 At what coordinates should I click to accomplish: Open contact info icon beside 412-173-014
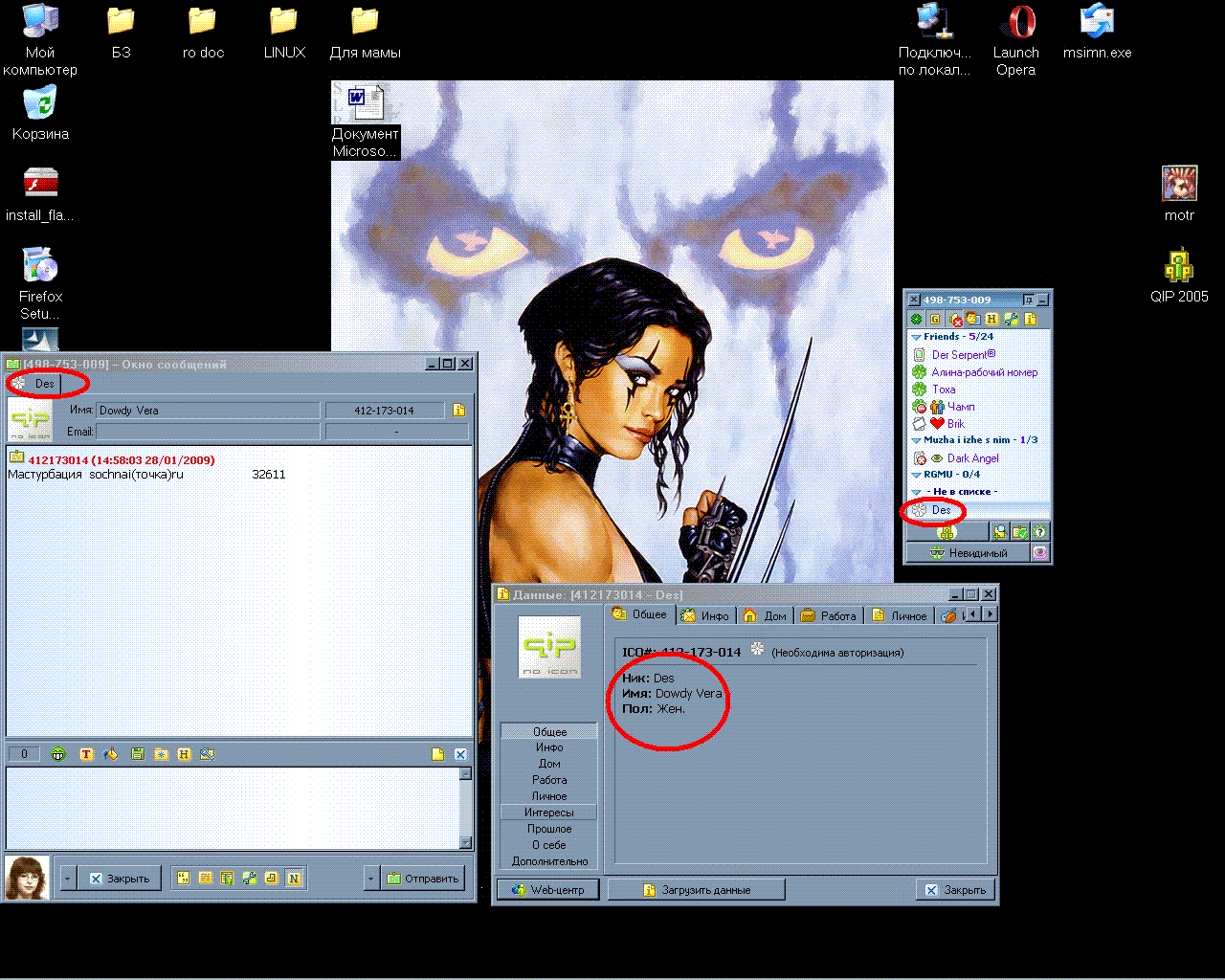tap(458, 411)
